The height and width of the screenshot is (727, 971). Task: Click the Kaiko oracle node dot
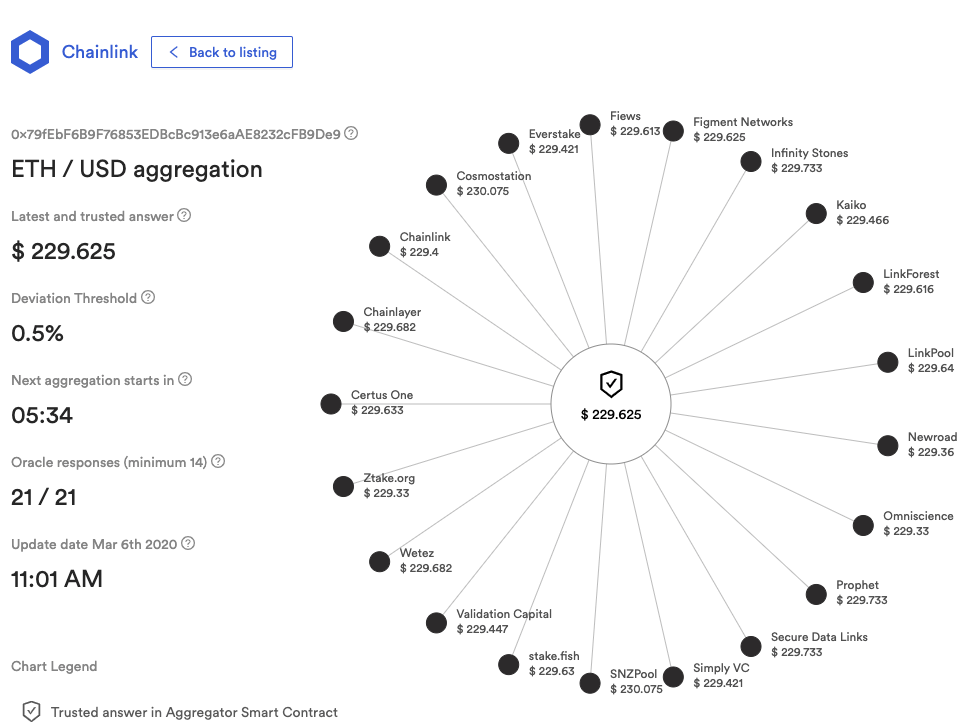point(816,214)
